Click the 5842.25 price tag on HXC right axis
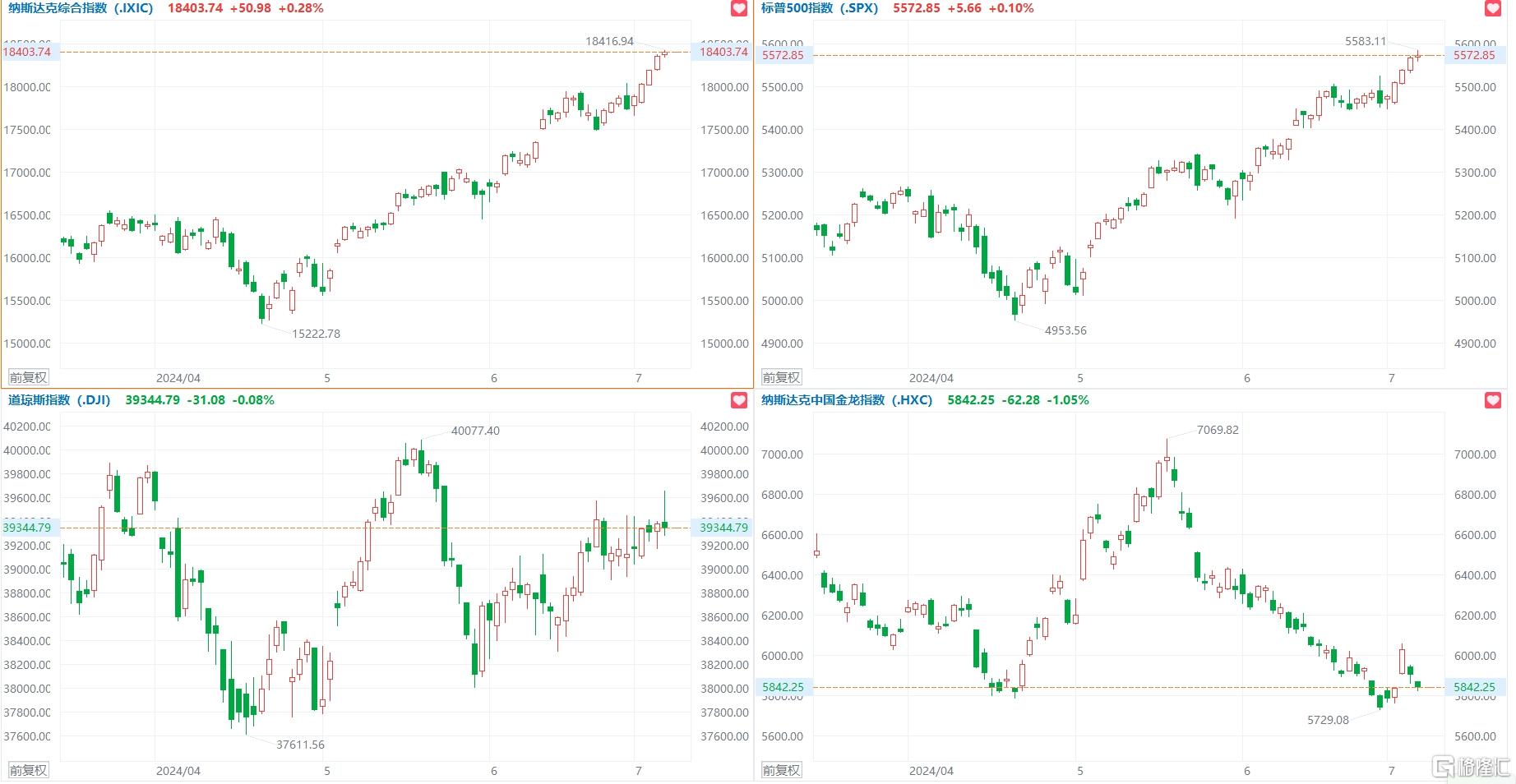This screenshot has width=1516, height=784. point(1474,687)
